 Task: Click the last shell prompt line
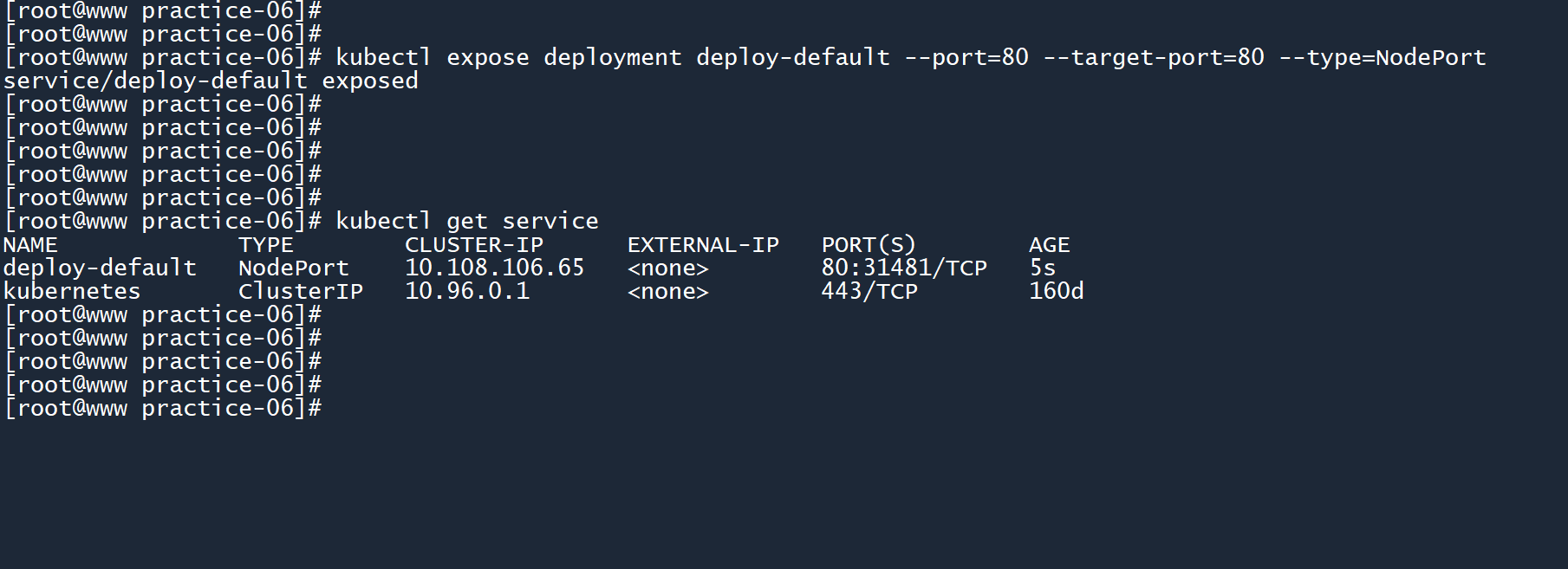(163, 409)
